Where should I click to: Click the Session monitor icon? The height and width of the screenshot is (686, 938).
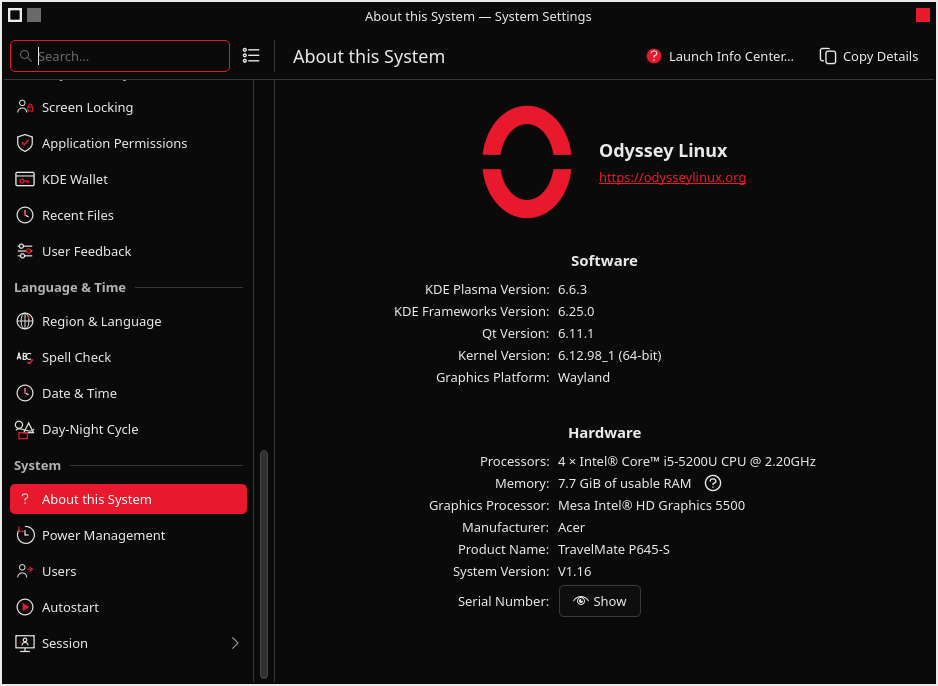click(25, 644)
